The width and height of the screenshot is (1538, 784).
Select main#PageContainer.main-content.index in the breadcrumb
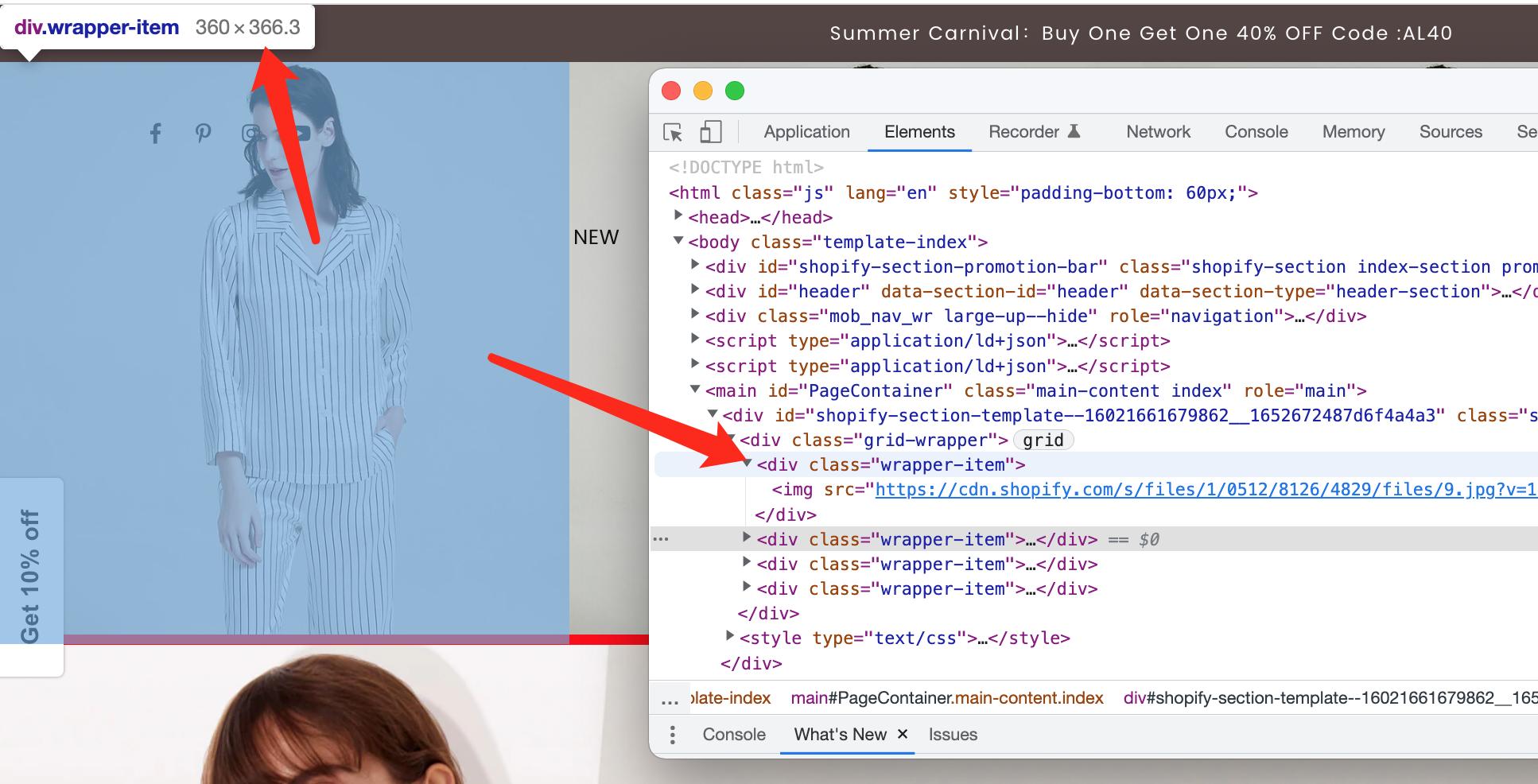point(946,698)
